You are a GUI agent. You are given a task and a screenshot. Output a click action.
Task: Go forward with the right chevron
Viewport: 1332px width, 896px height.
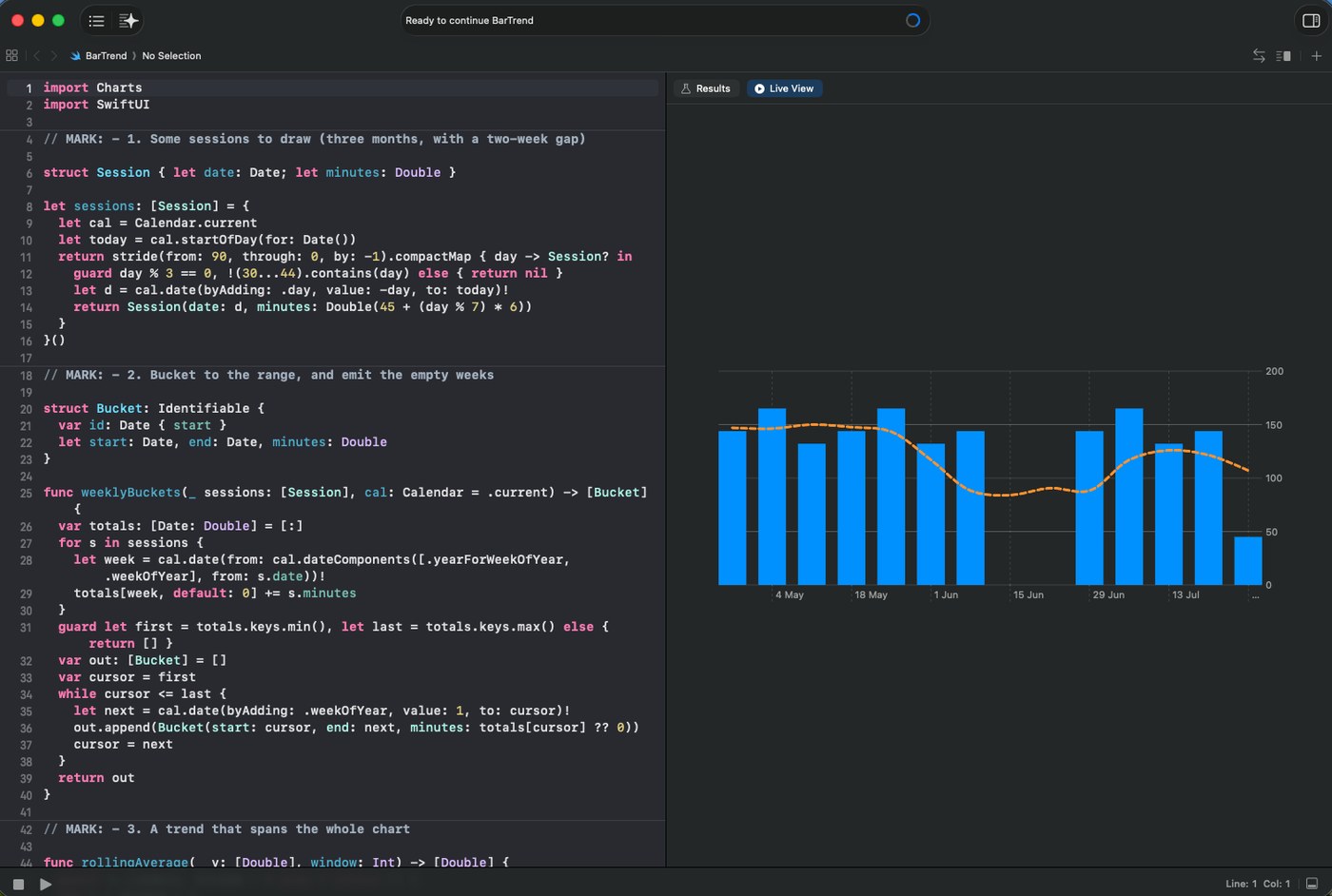(x=53, y=55)
